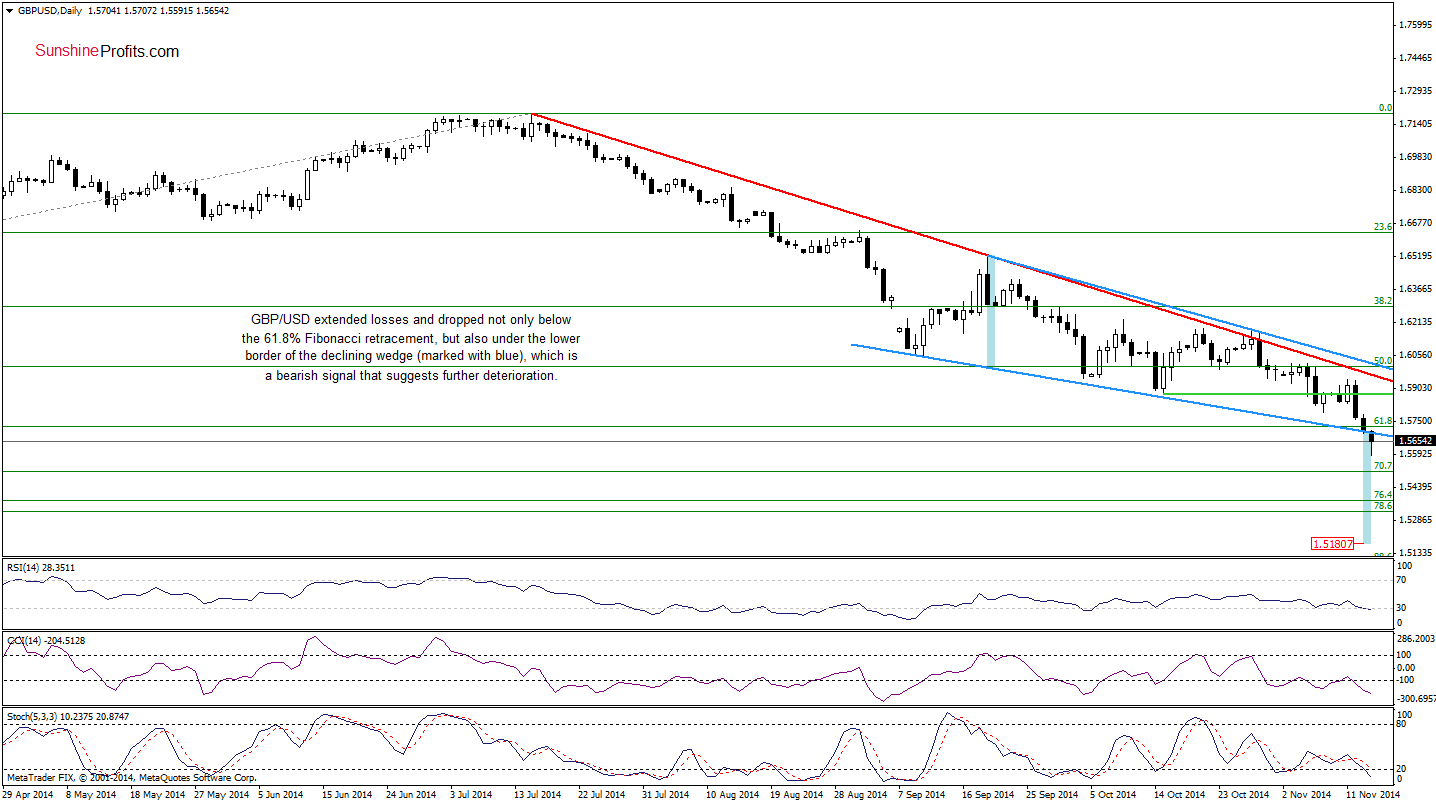Click the 18 May 2014 date label

156,794
